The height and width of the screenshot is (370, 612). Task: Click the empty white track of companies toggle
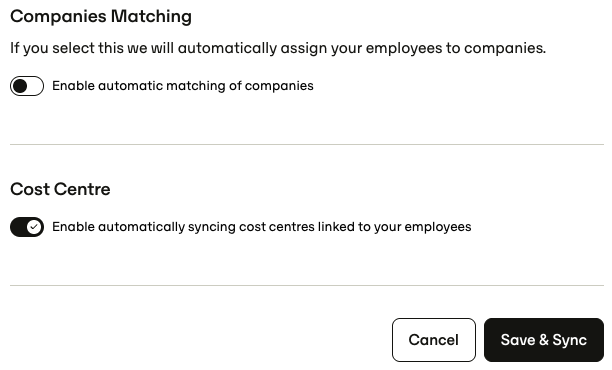click(35, 86)
